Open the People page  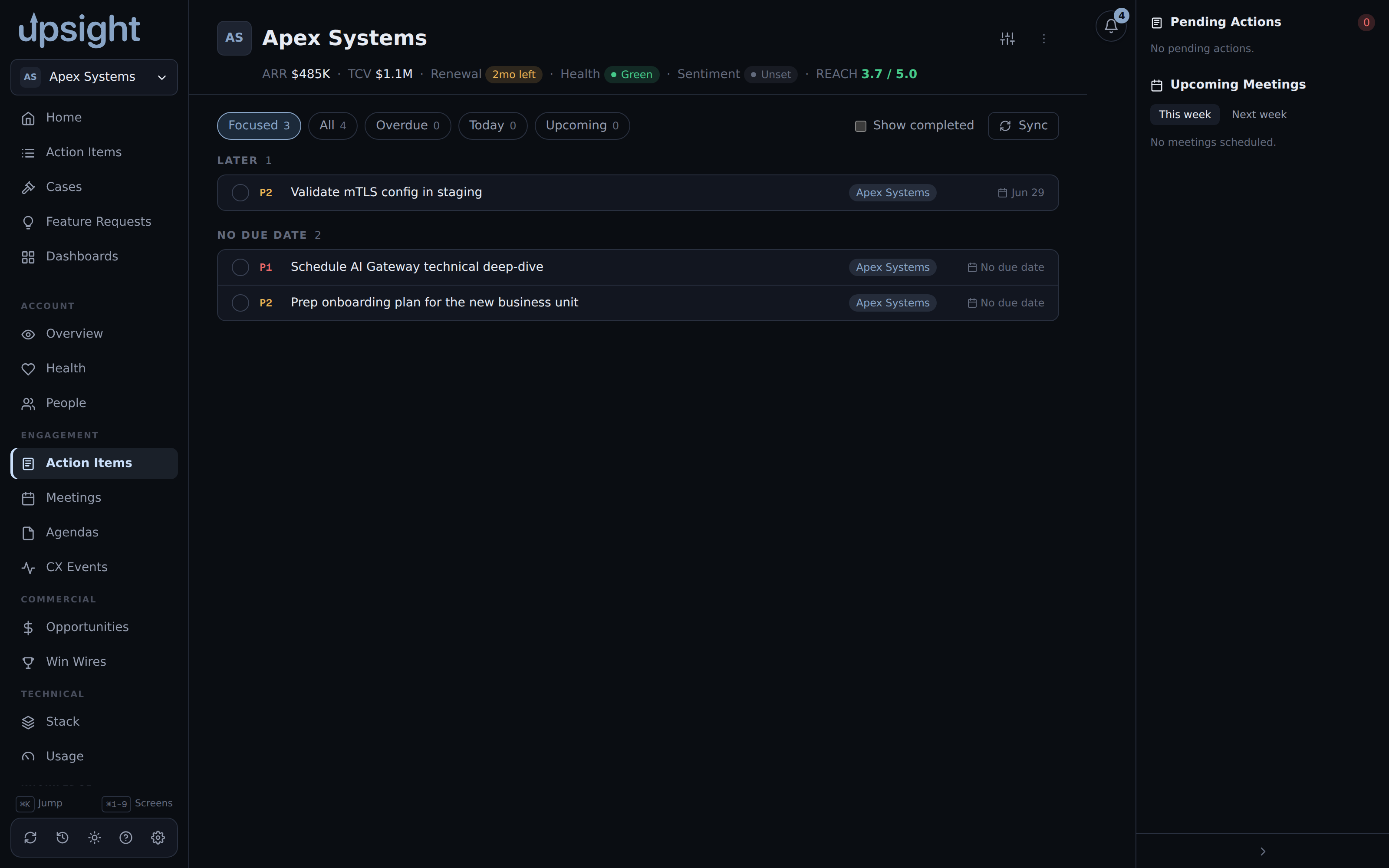coord(94,404)
